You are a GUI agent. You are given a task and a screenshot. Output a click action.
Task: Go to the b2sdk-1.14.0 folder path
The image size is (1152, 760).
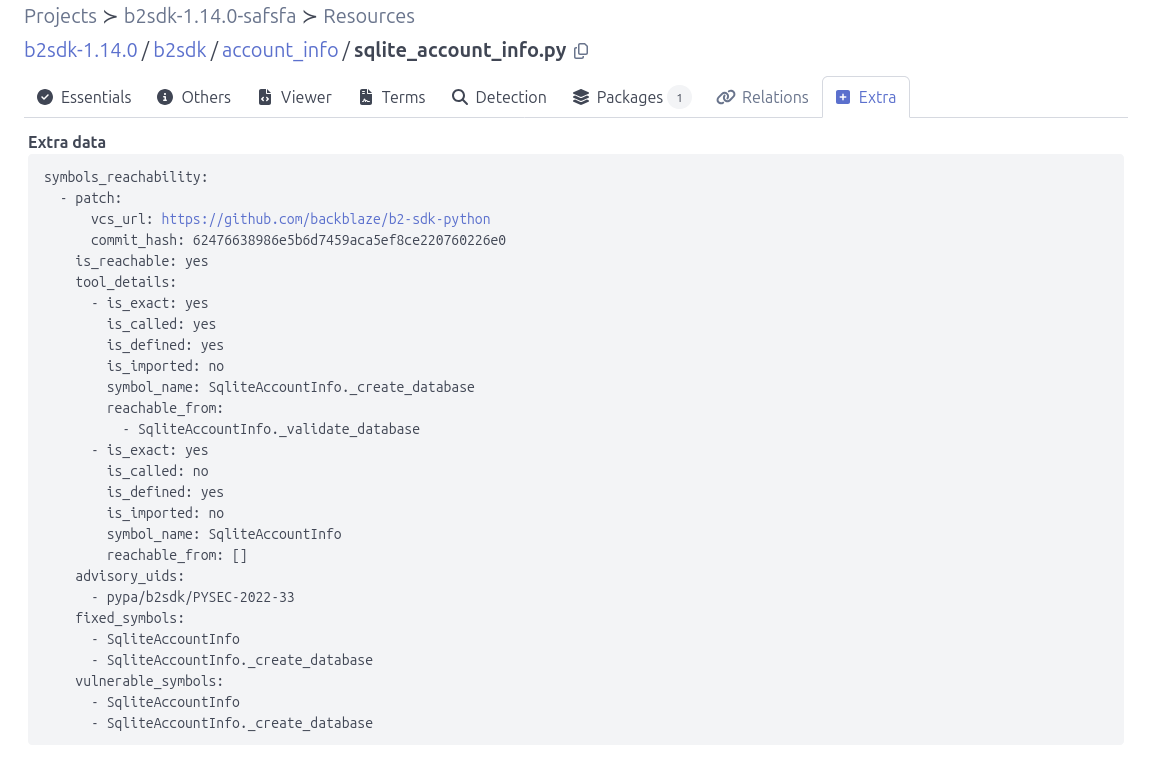point(81,50)
